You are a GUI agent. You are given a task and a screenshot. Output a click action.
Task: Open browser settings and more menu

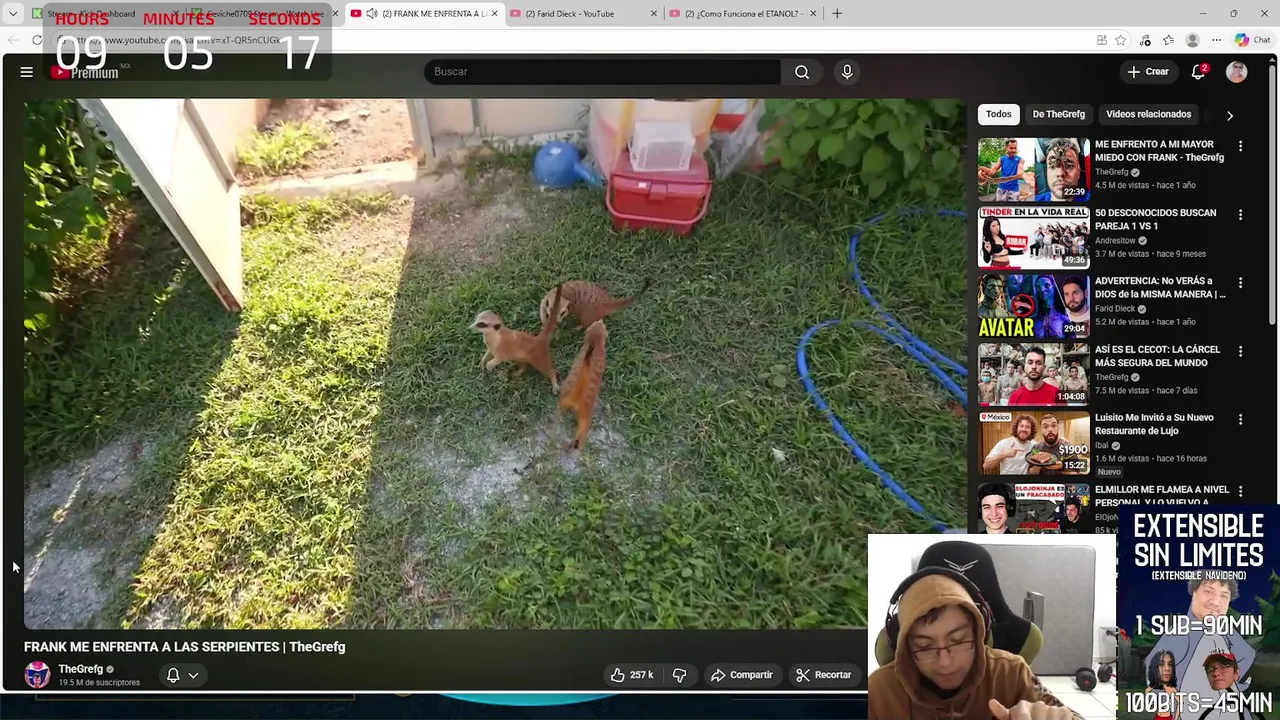click(x=1216, y=40)
